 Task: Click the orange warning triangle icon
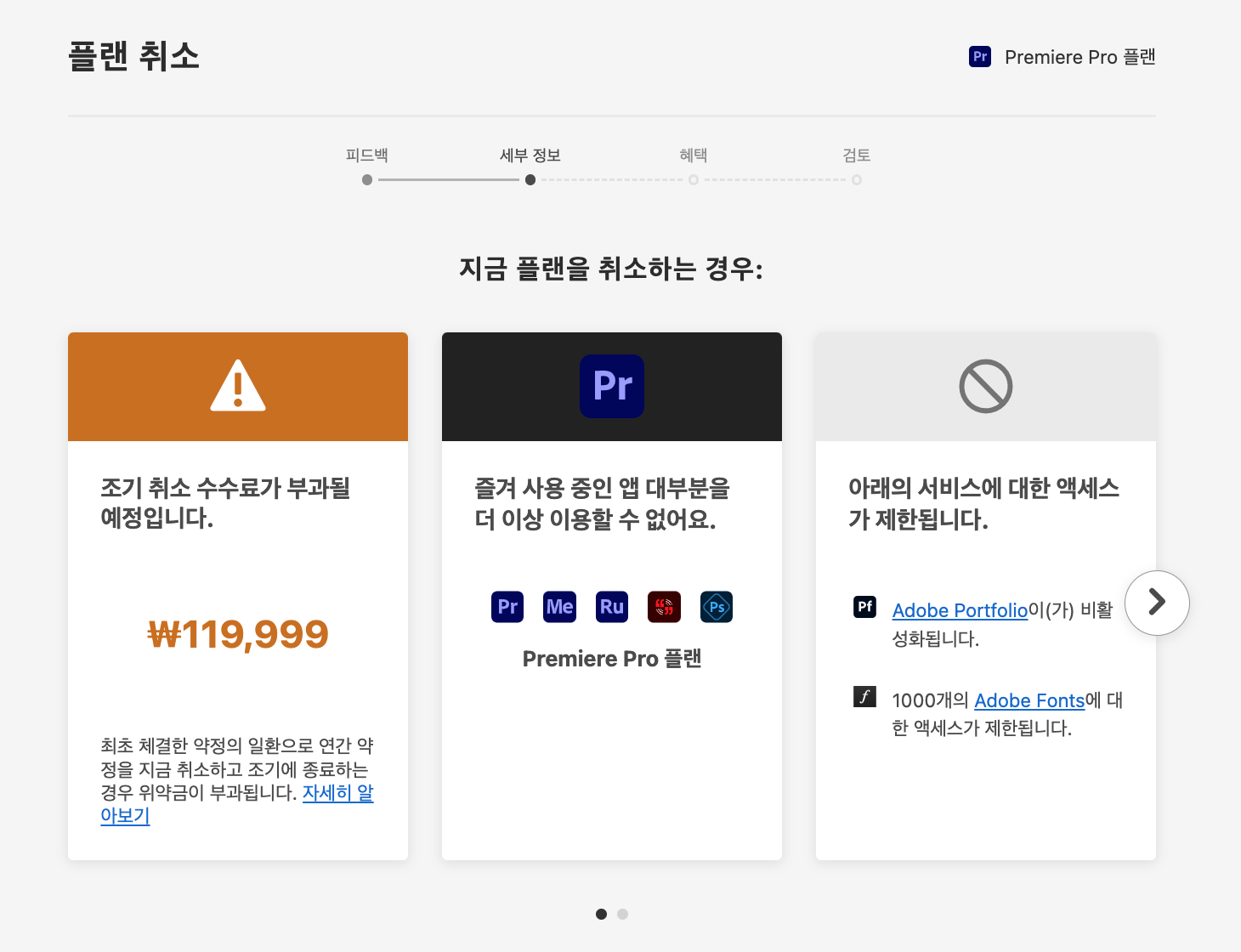point(238,386)
